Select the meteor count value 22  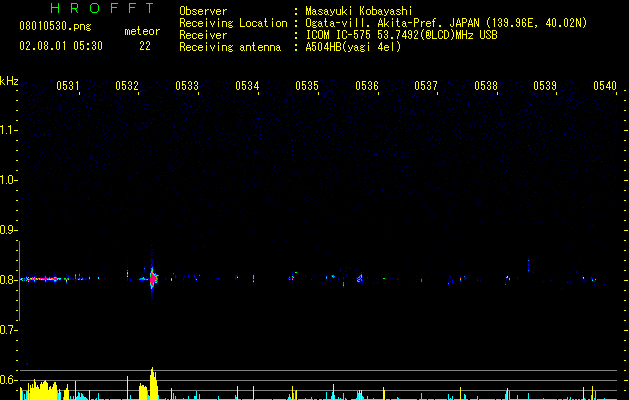click(145, 46)
